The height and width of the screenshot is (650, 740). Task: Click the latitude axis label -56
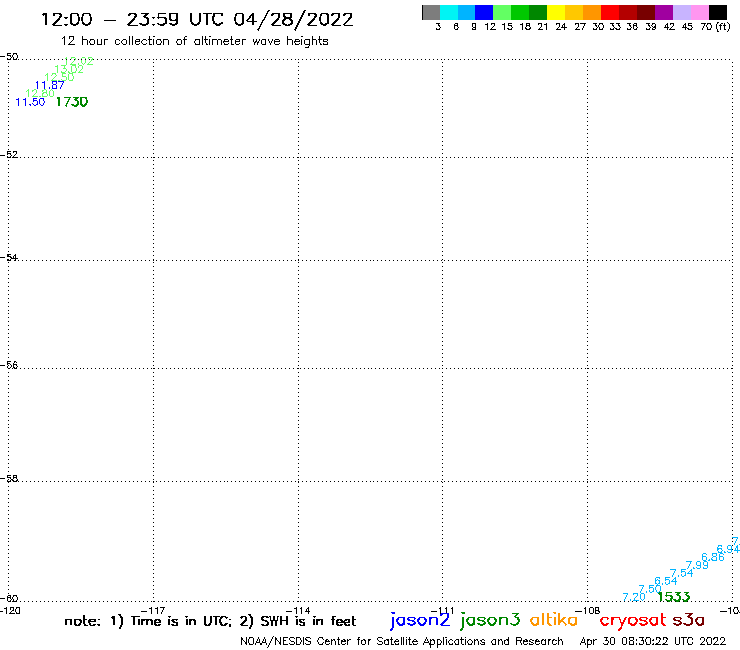tap(9, 365)
